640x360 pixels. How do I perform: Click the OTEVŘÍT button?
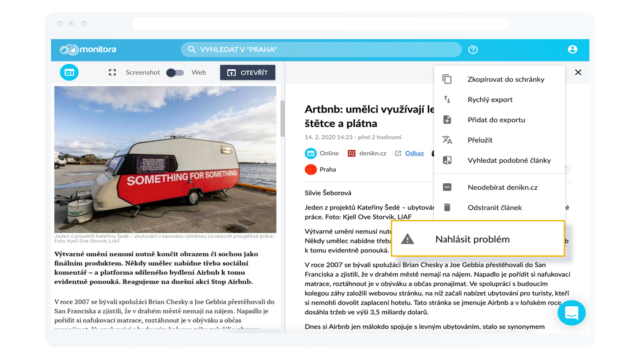(247, 73)
